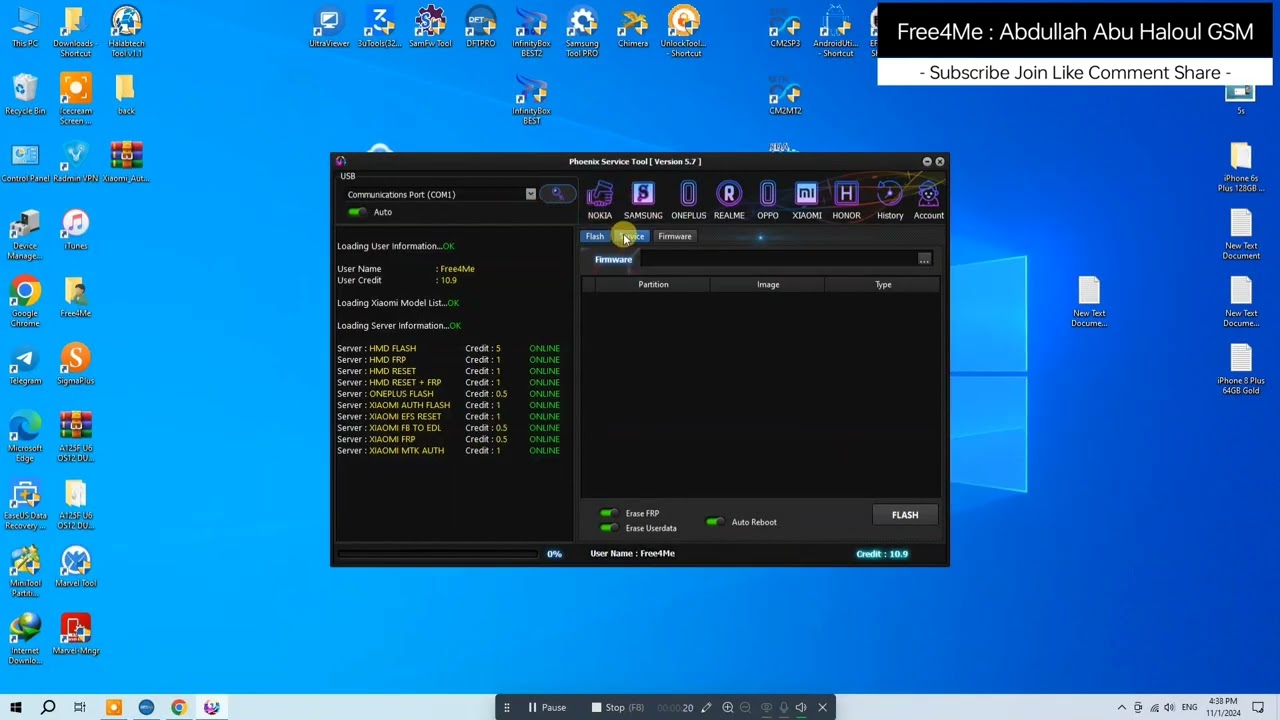This screenshot has width=1280, height=720.
Task: Click the firmware path input field
Action: 777,260
